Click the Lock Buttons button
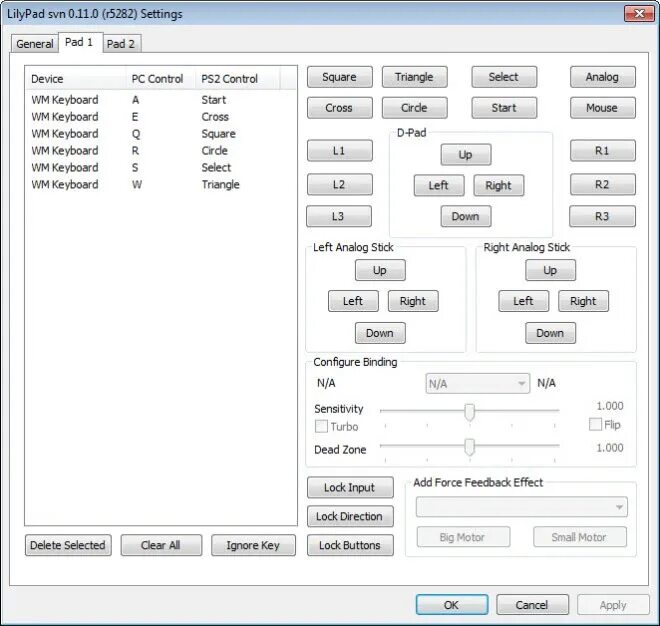Viewport: 660px width, 626px height. click(350, 545)
